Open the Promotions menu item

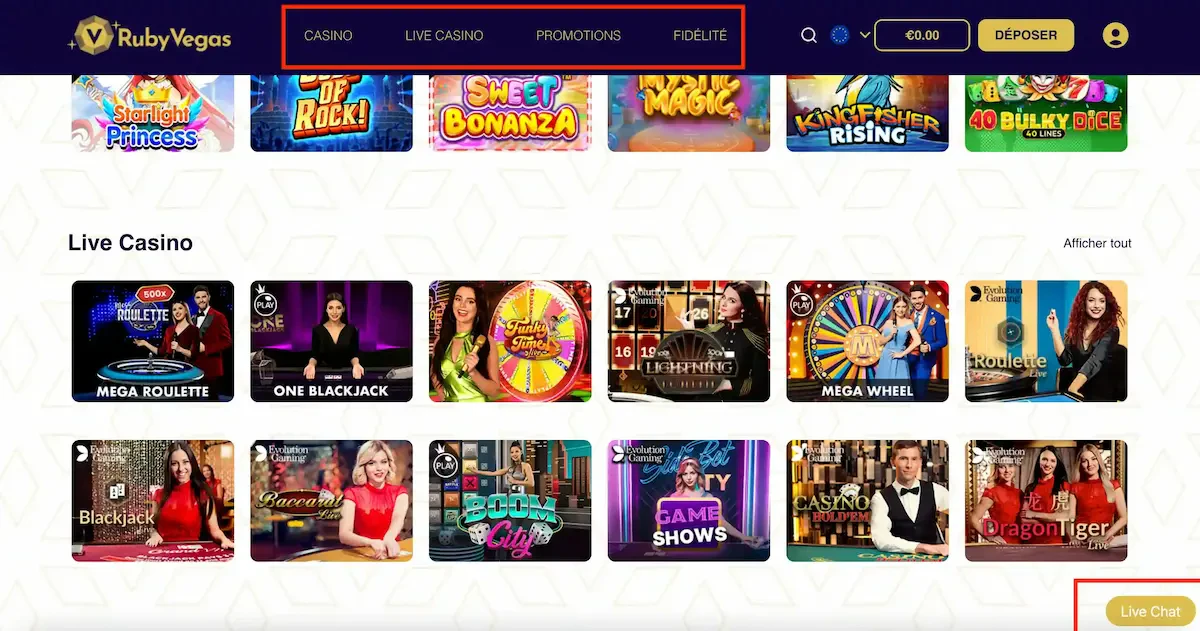click(x=578, y=35)
